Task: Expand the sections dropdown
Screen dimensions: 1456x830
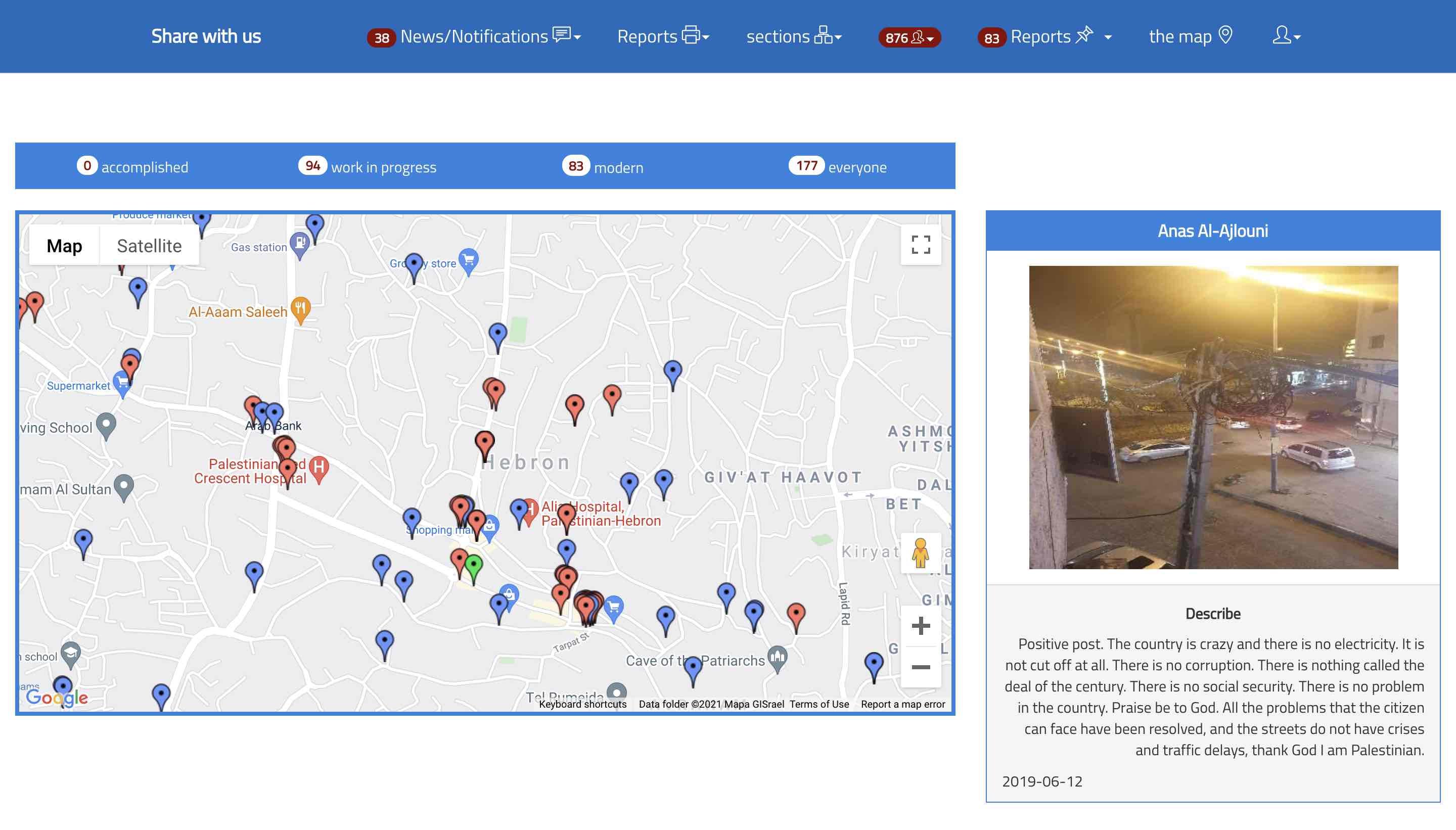Action: pos(793,36)
